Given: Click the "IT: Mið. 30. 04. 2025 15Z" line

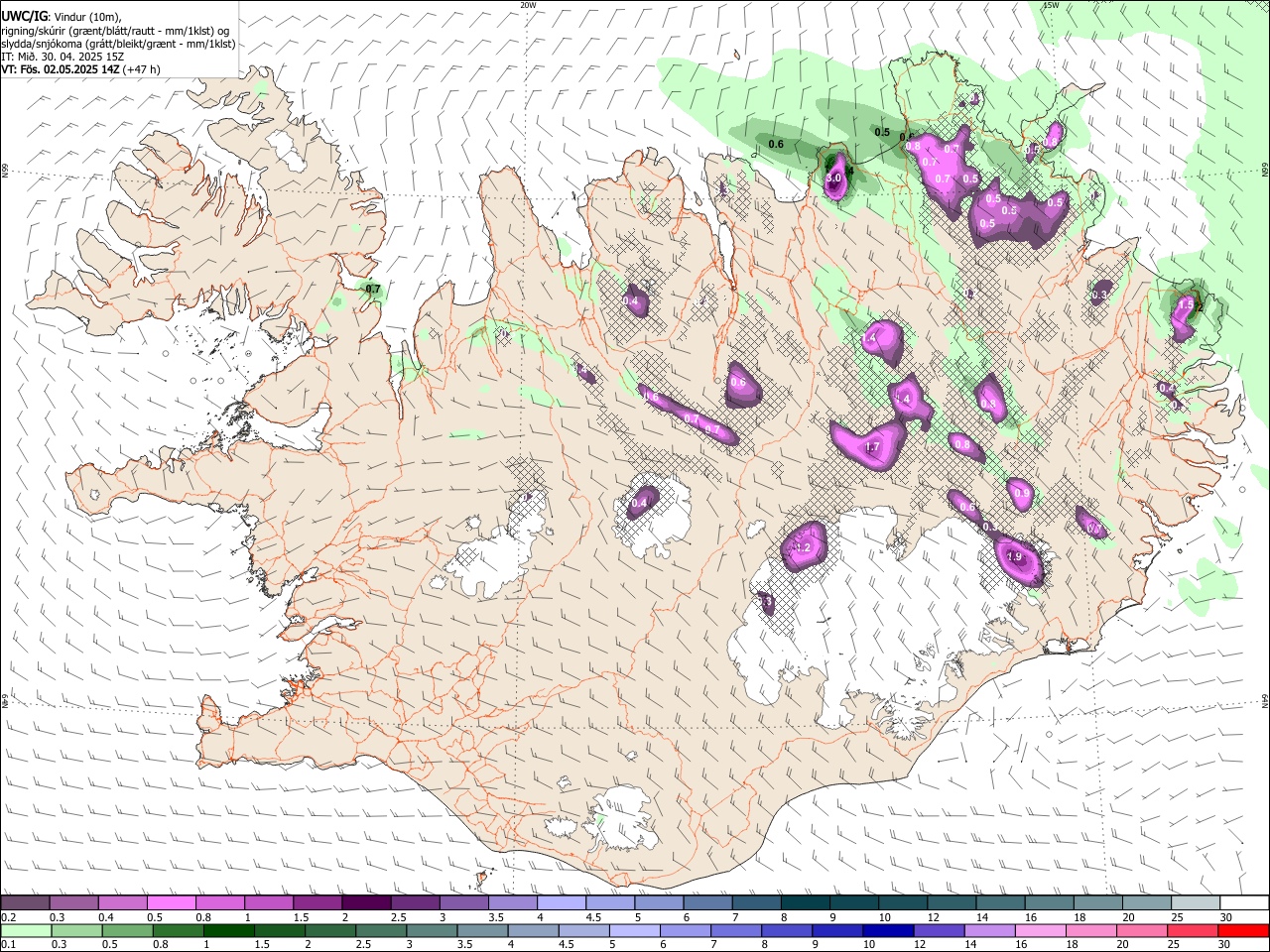Looking at the screenshot, I should tap(63, 57).
